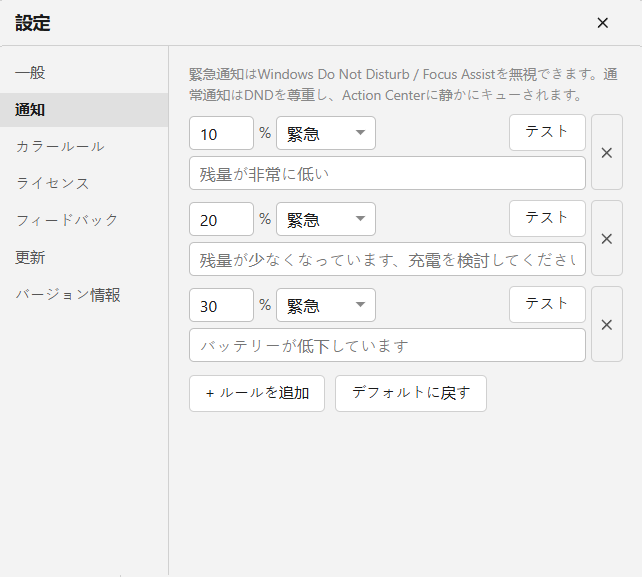Open the 緊急 dropdown for the 20% rule
Viewport: 642px width, 577px height.
326,219
